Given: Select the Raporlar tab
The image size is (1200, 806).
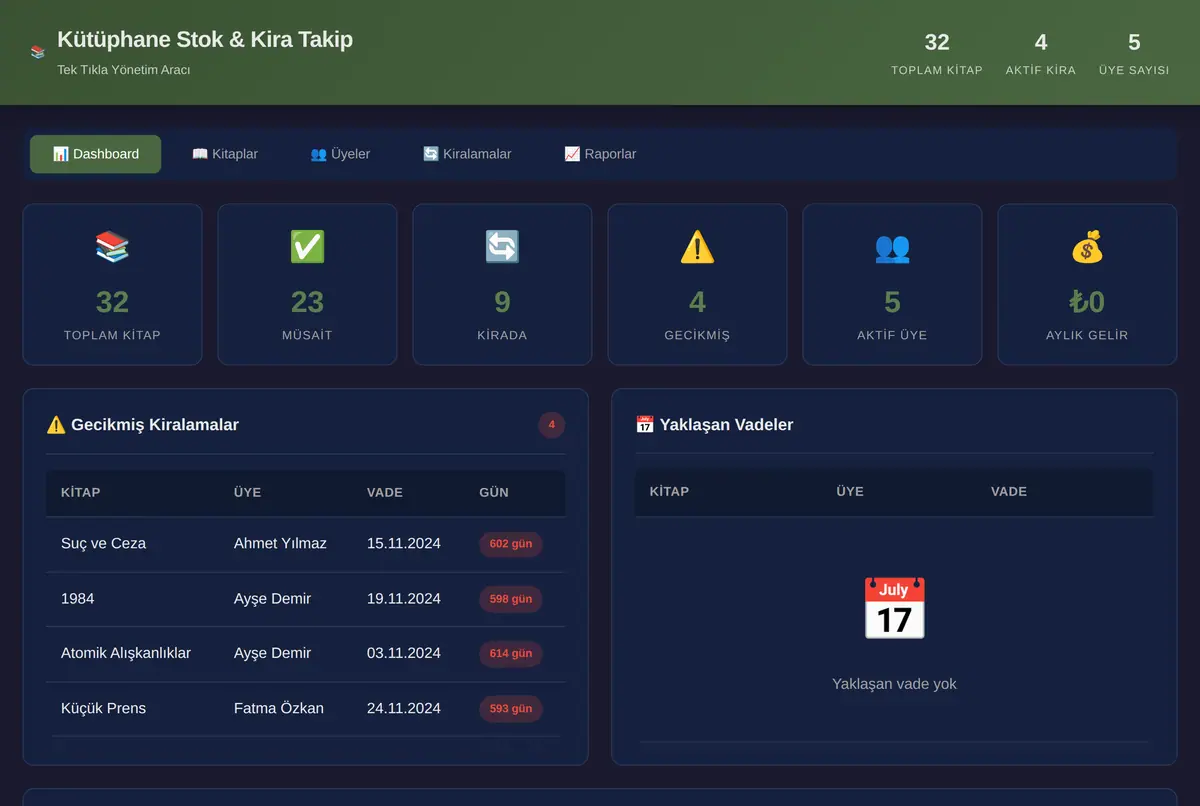Looking at the screenshot, I should 600,154.
